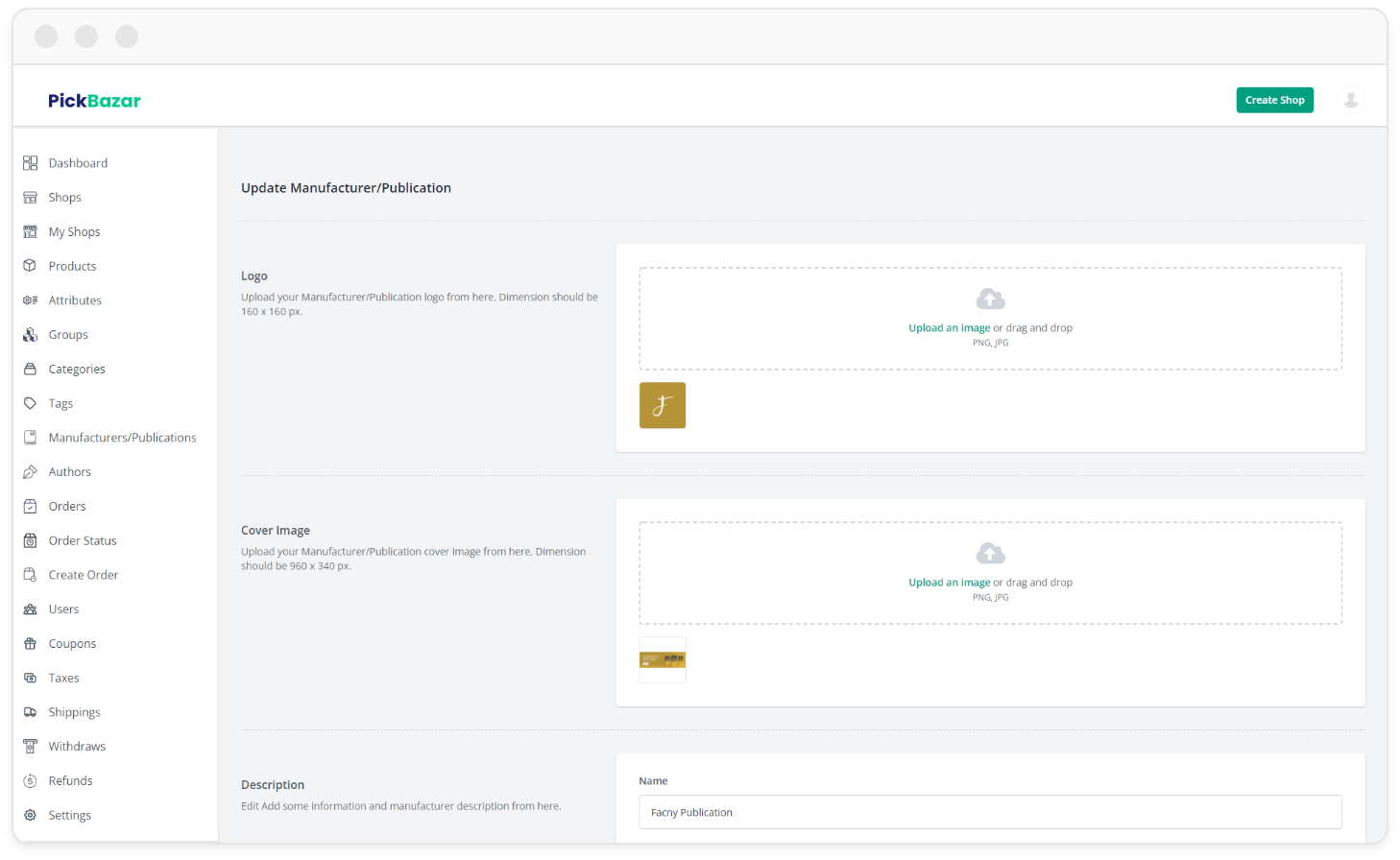The image size is (1400, 860).
Task: Click the Create Shop button
Action: click(x=1274, y=100)
